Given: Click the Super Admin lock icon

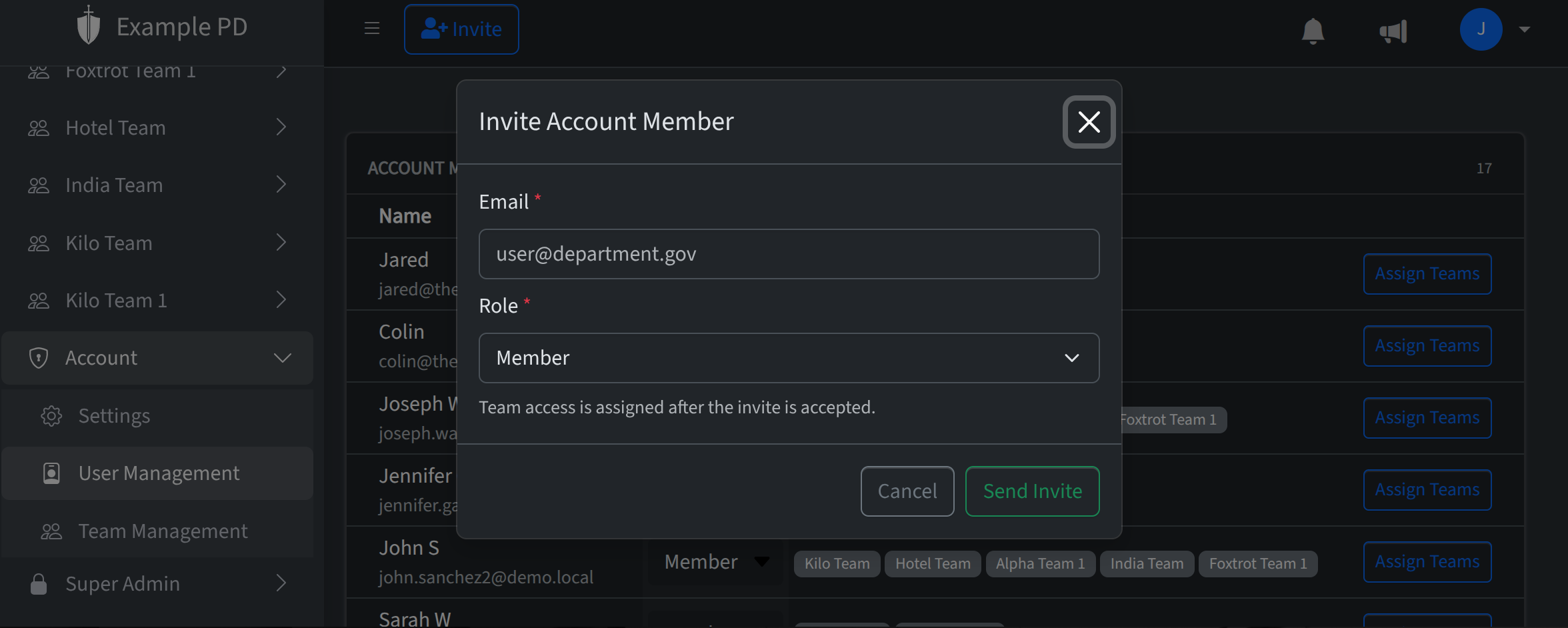Looking at the screenshot, I should 38,583.
